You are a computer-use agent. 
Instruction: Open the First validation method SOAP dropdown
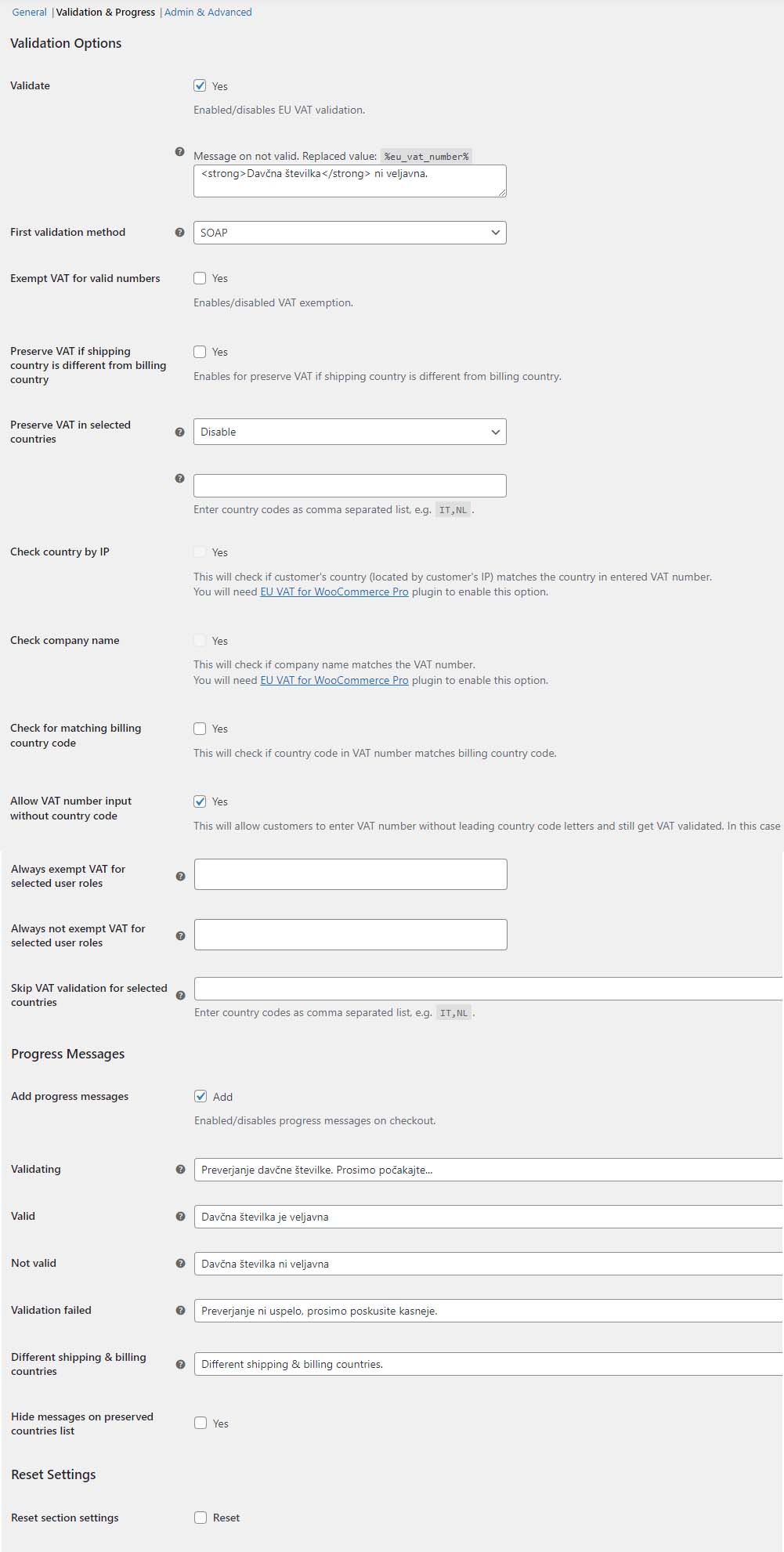(x=349, y=233)
